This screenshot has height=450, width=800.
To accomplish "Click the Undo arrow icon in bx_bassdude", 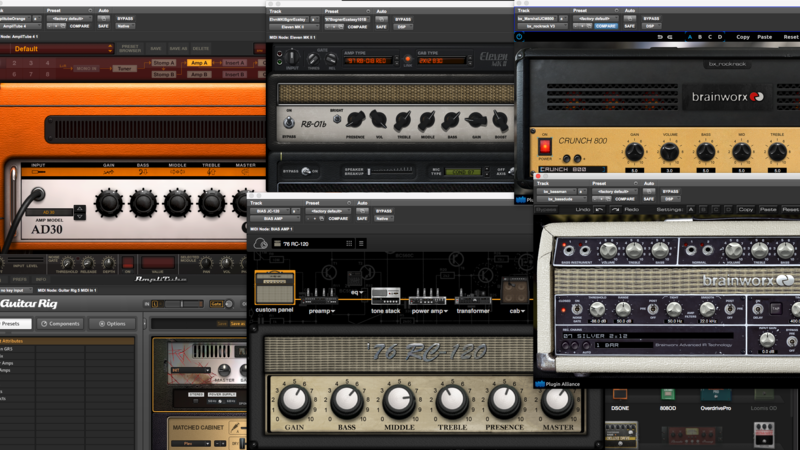I will pos(600,209).
